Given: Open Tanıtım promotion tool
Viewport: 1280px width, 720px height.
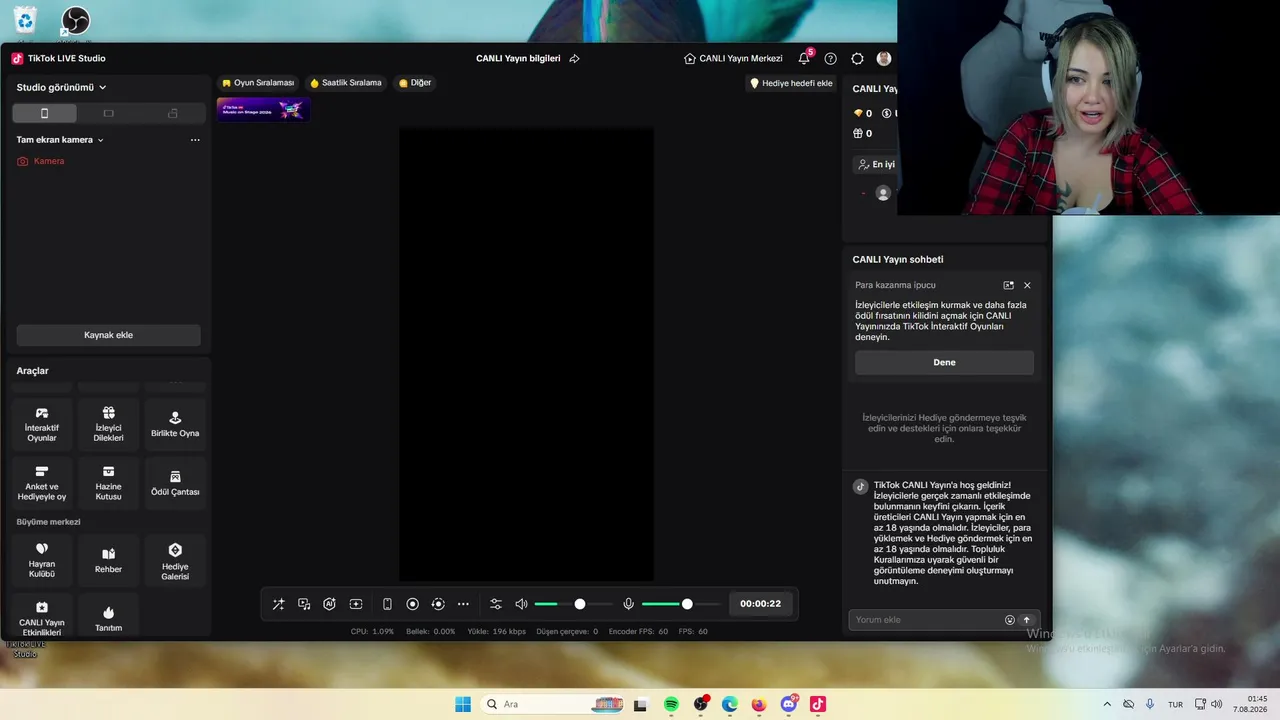Looking at the screenshot, I should click(109, 616).
